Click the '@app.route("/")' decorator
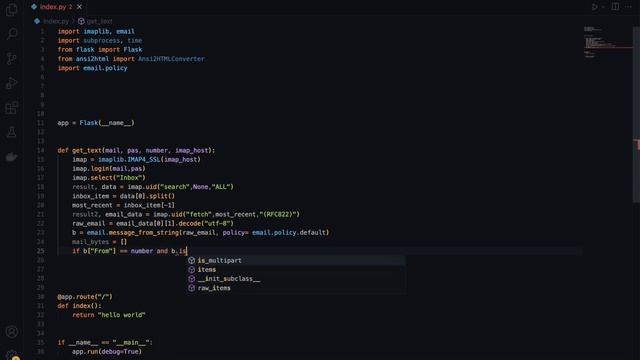The width and height of the screenshot is (640, 360). click(85, 297)
